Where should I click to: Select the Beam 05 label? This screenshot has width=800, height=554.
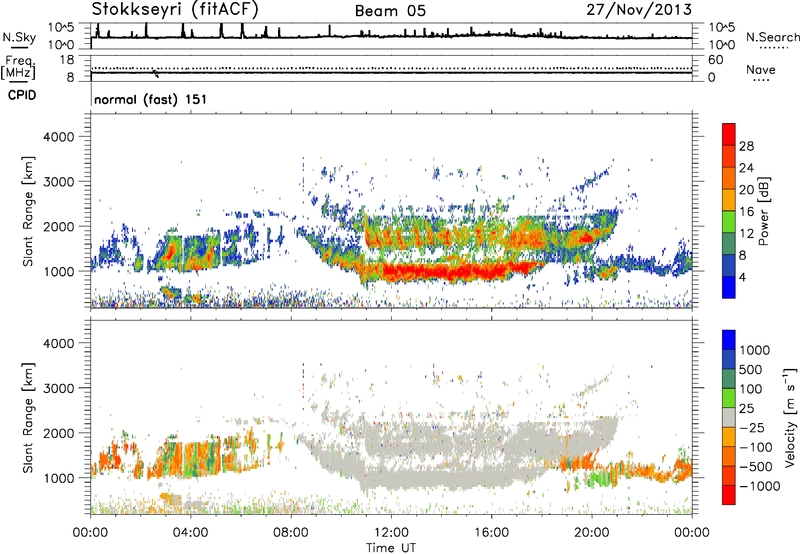coord(390,11)
